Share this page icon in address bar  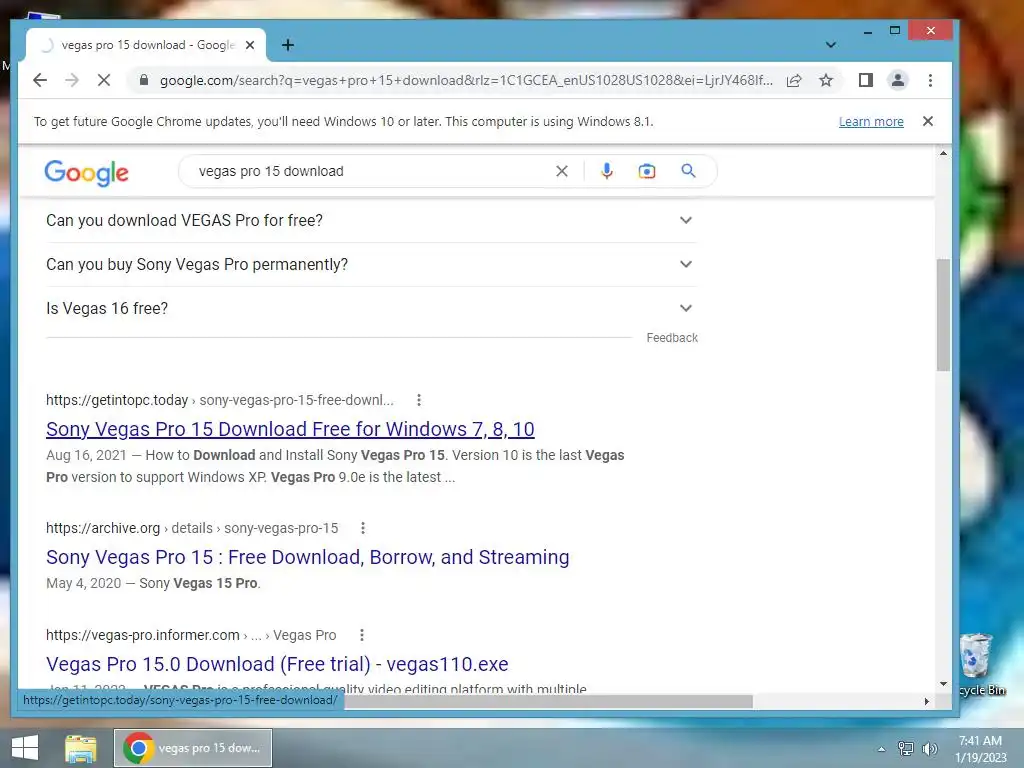point(794,80)
